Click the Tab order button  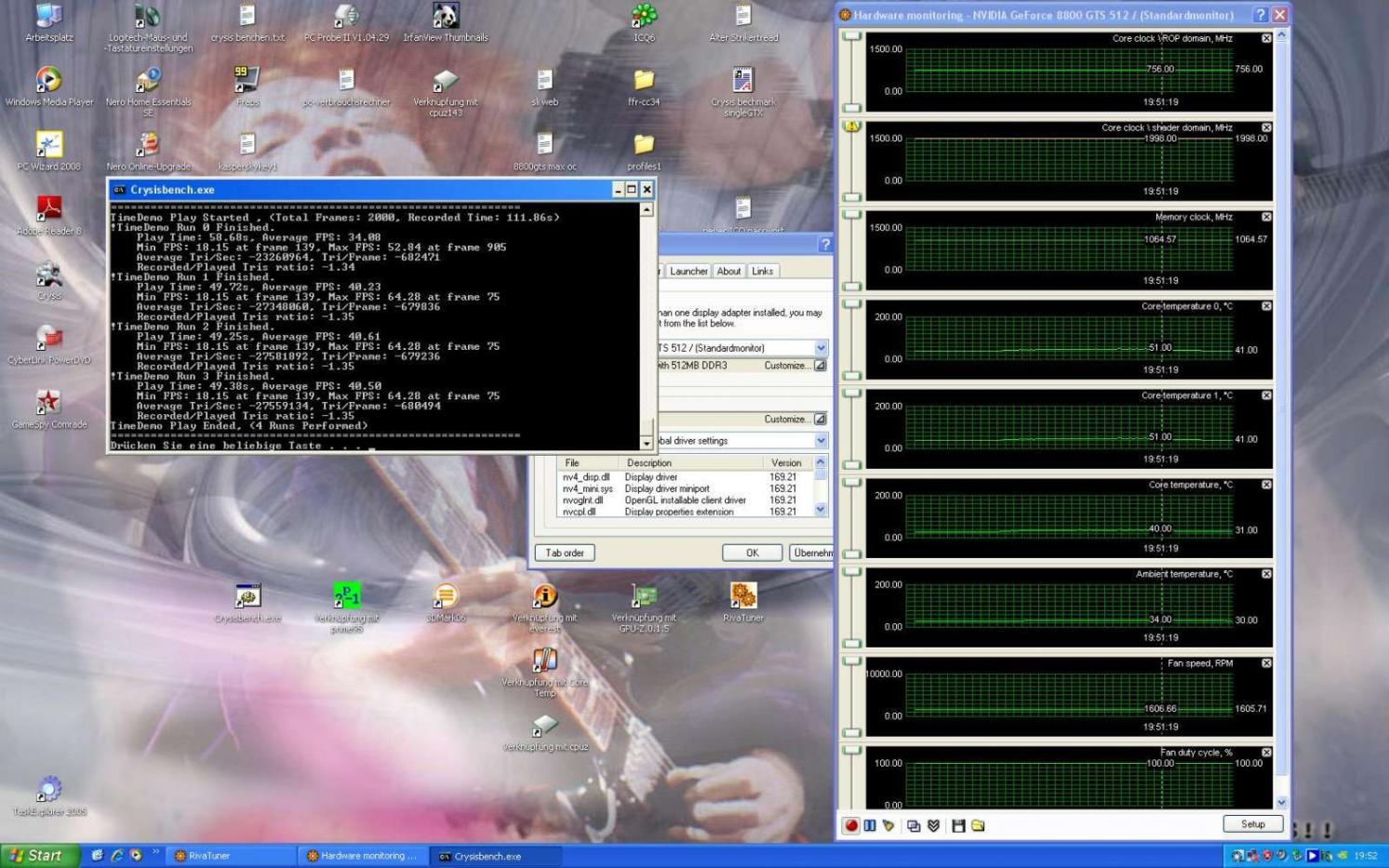click(565, 553)
